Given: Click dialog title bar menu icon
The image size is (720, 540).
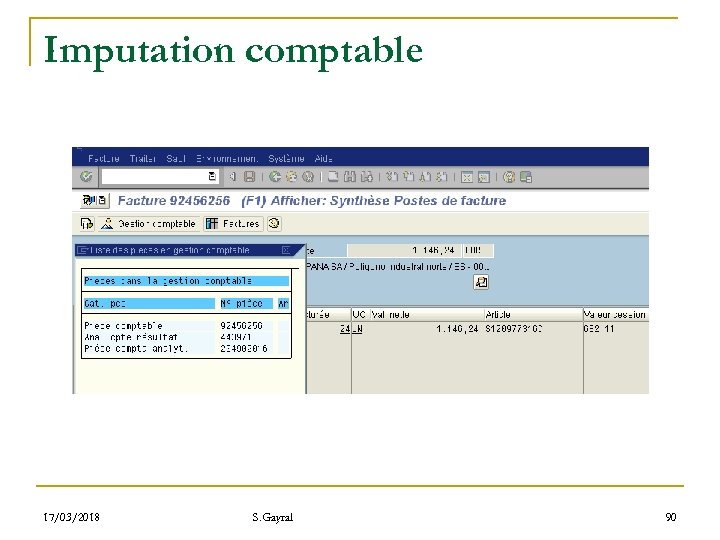Looking at the screenshot, I should pyautogui.click(x=83, y=250).
